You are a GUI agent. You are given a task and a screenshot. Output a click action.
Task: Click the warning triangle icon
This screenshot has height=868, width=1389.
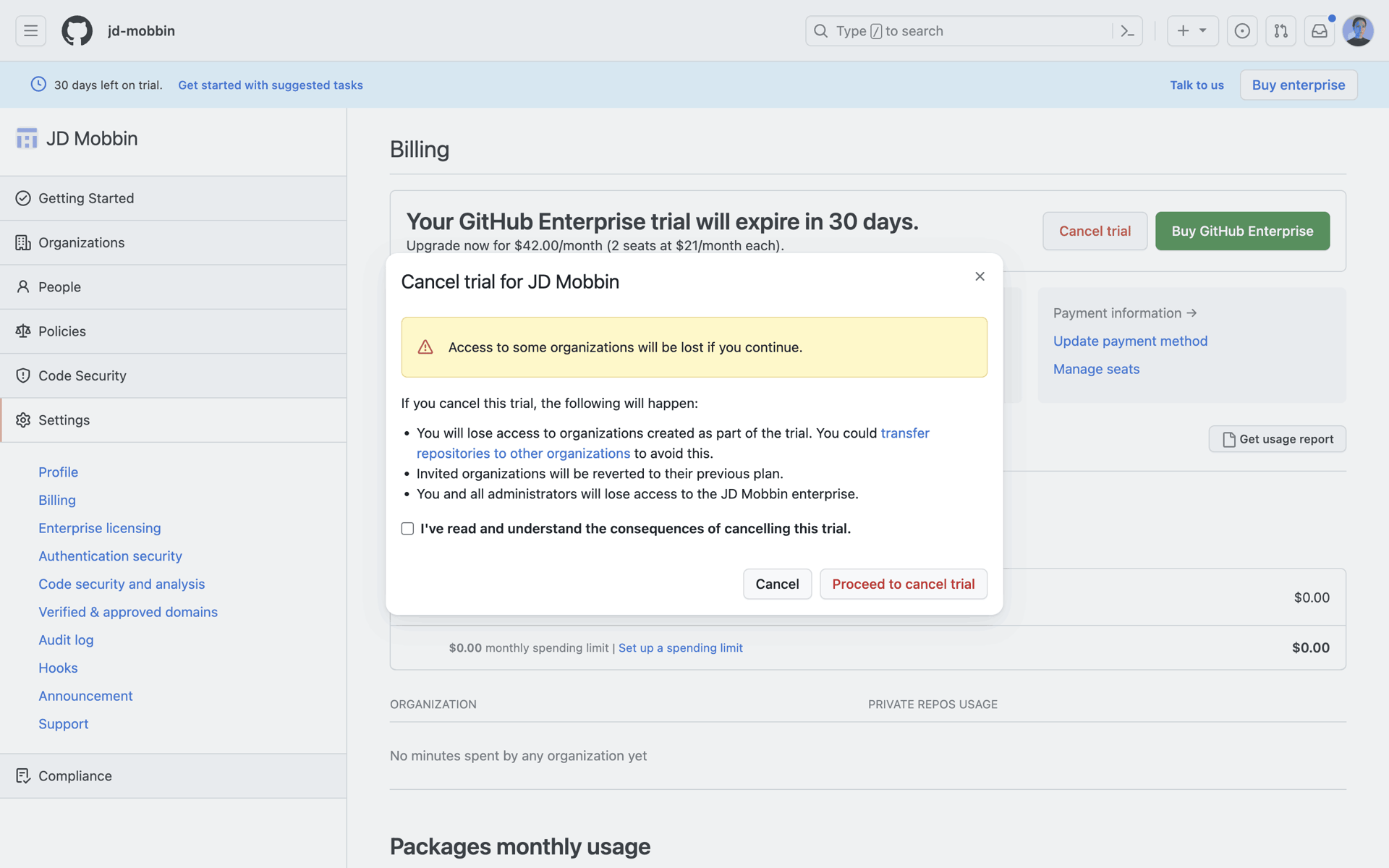[x=425, y=347]
